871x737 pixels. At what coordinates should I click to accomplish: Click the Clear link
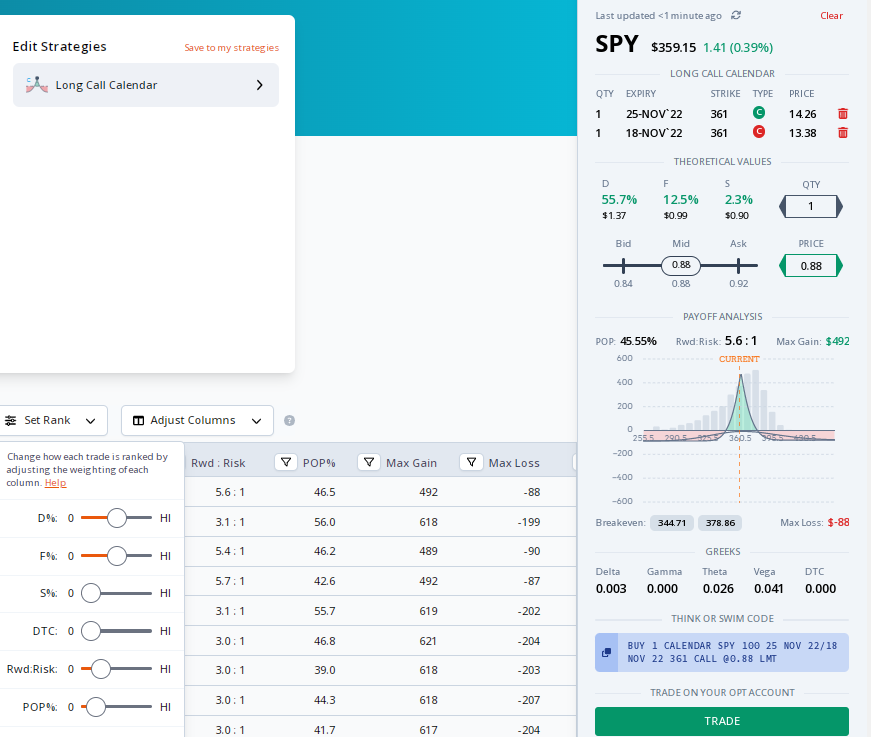[832, 16]
